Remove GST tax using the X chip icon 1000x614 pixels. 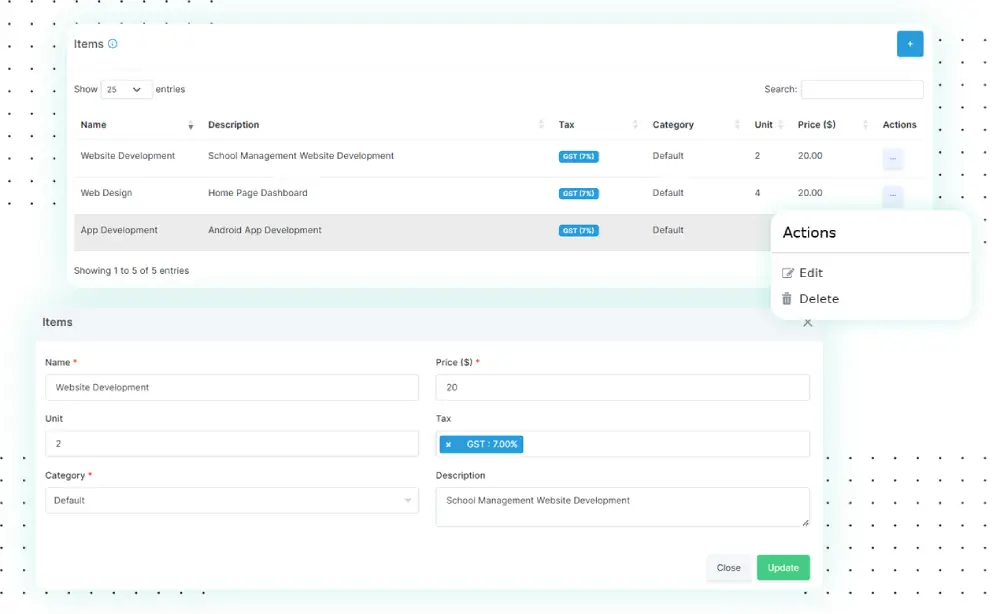tap(448, 444)
